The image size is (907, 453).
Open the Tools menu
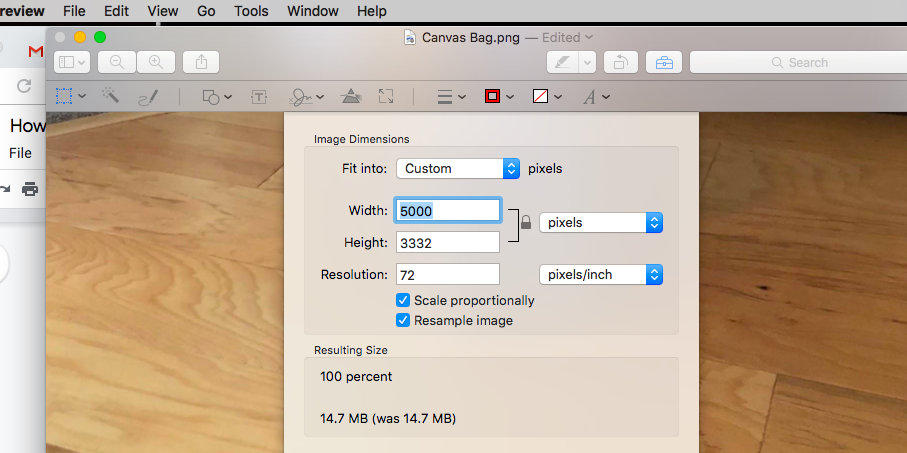[x=251, y=11]
